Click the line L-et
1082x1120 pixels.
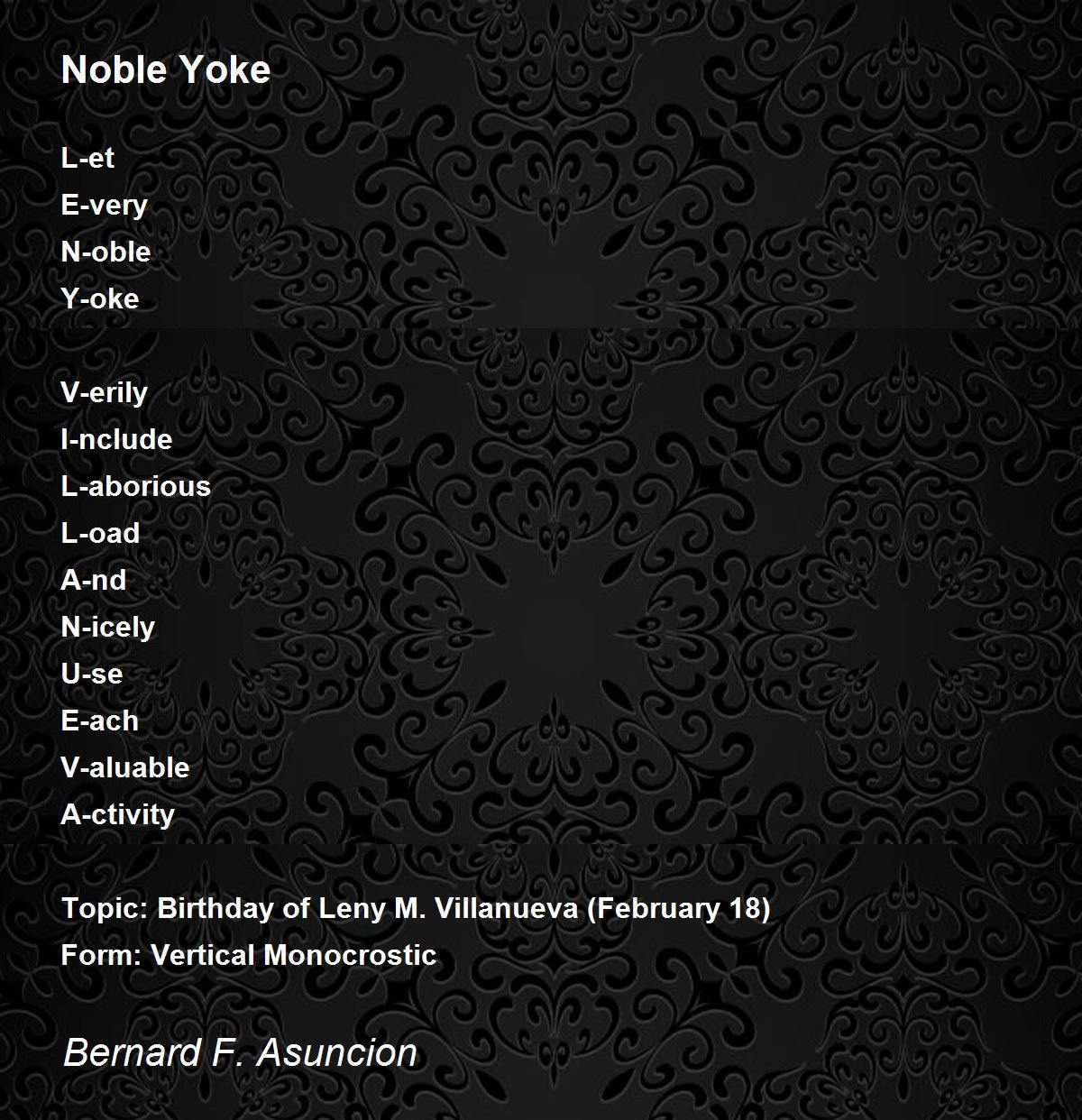87,158
